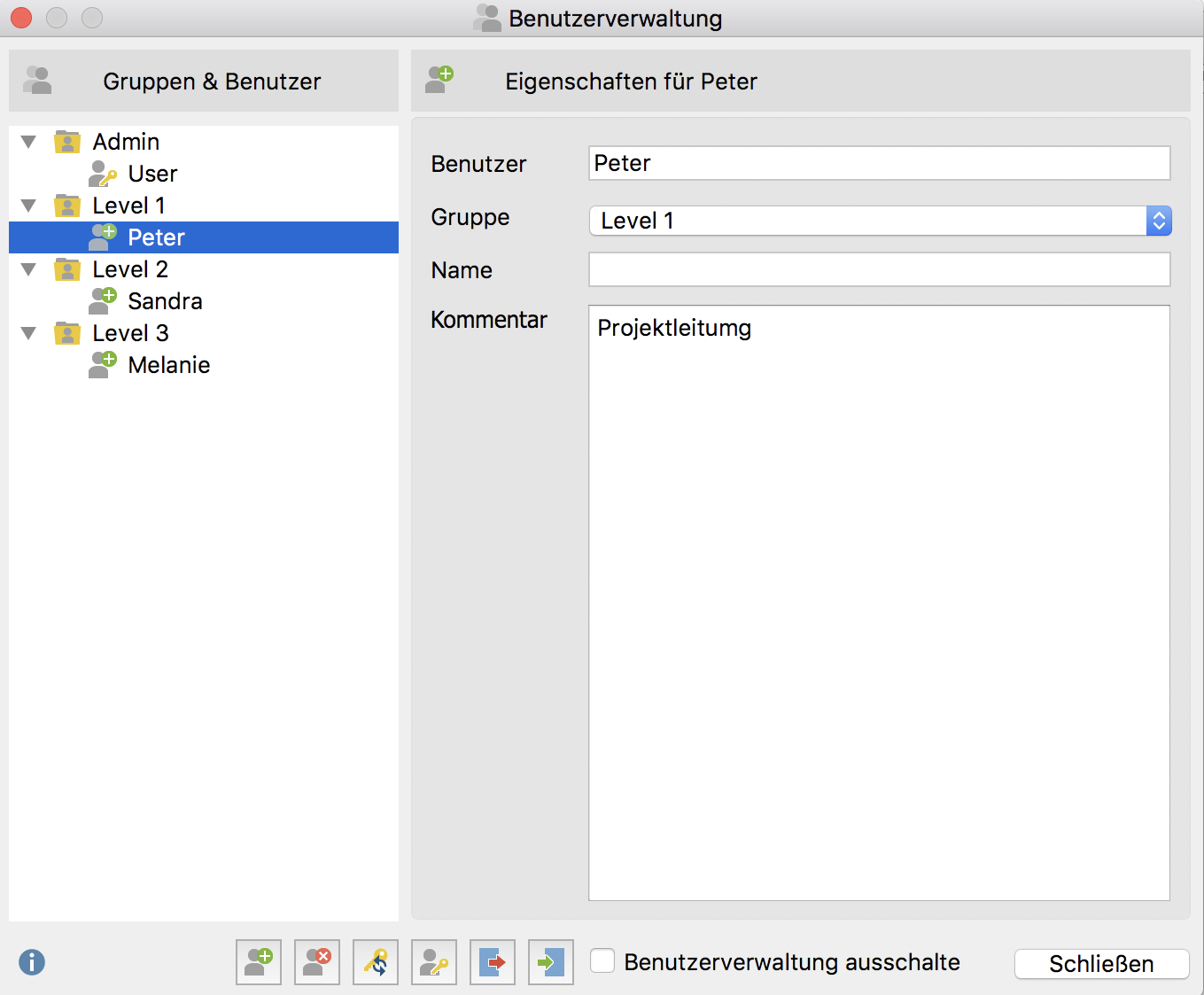Select the Level 1 group row
This screenshot has height=995, width=1204.
pos(204,206)
